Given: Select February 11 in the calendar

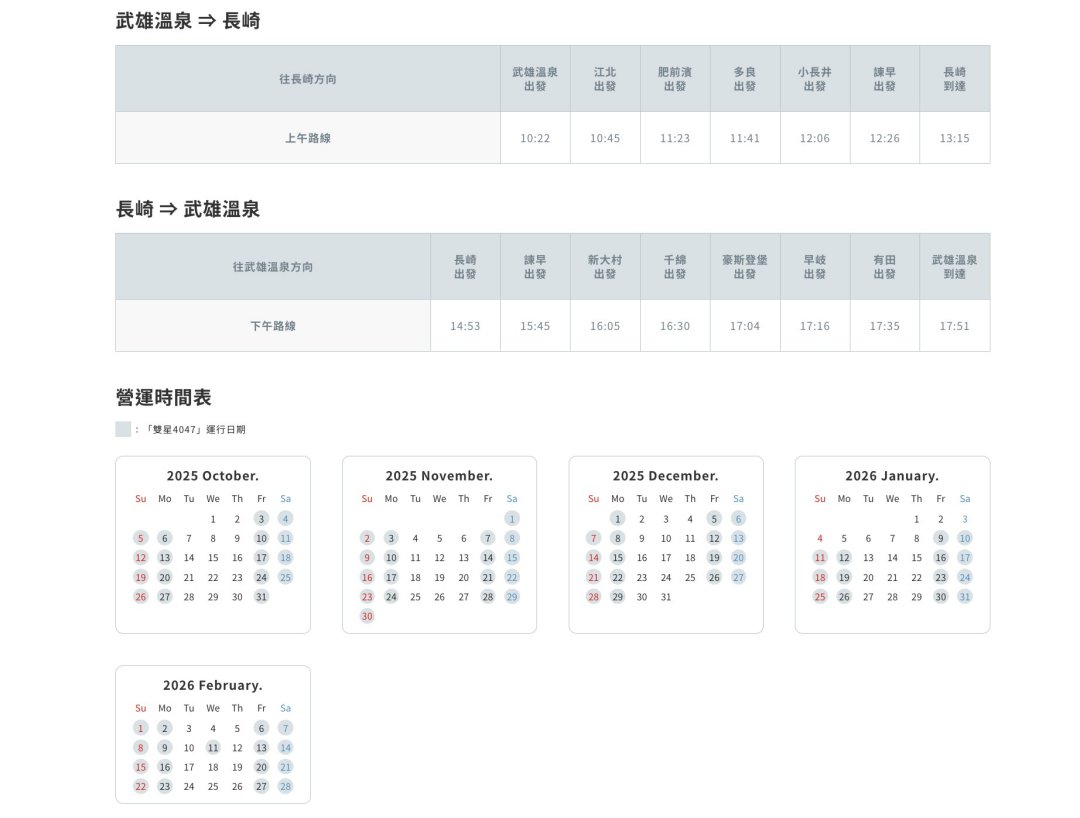Looking at the screenshot, I should click(x=213, y=748).
